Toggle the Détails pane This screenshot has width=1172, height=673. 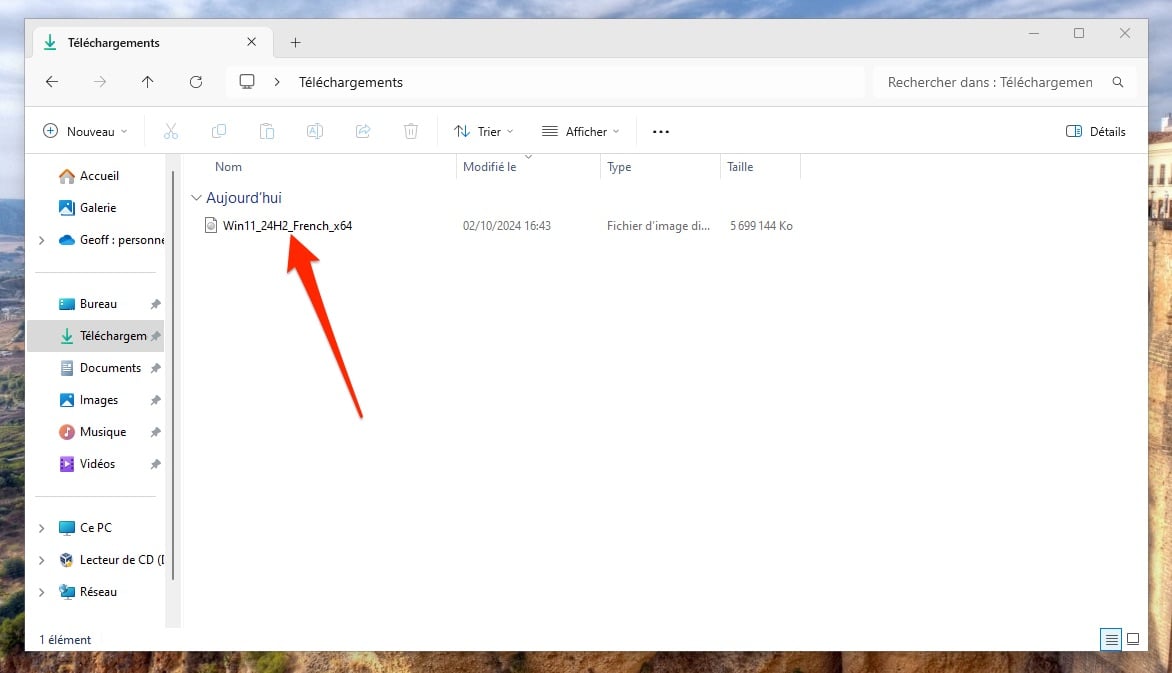point(1095,132)
